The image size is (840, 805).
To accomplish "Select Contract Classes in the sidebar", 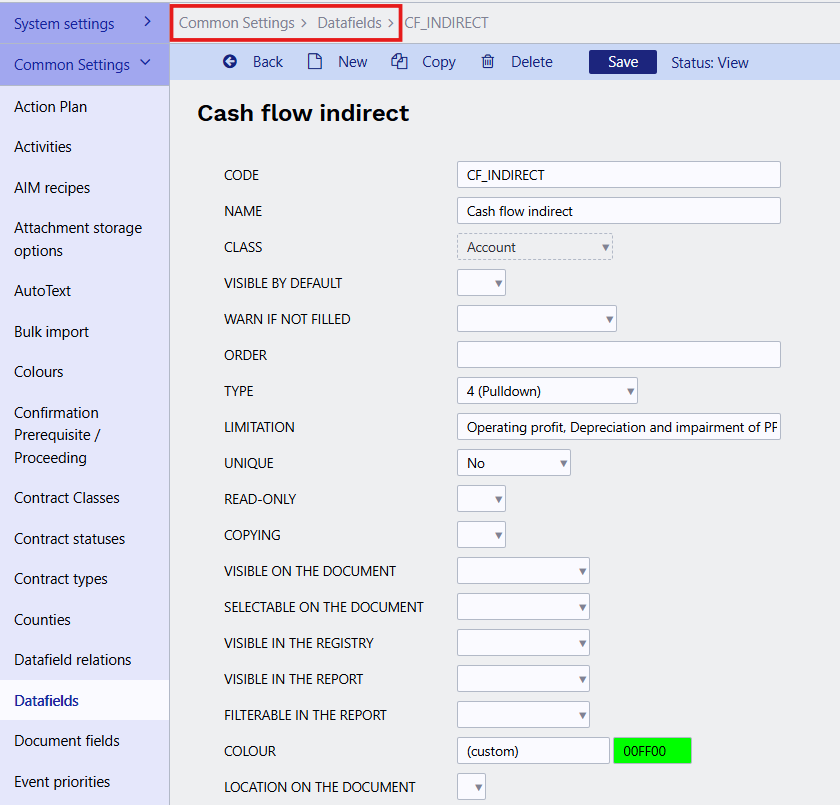I will pos(66,498).
